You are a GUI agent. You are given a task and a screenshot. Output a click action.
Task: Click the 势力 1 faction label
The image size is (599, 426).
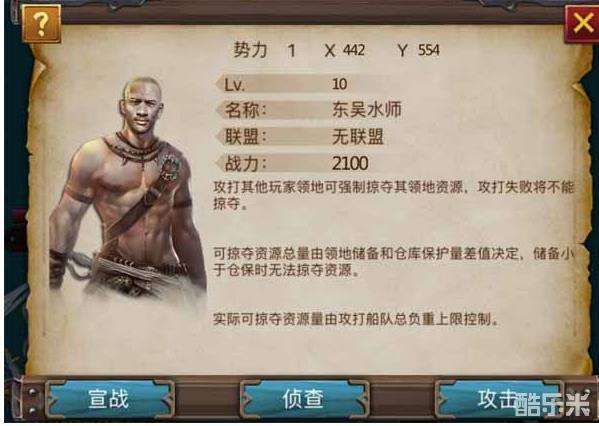264,50
